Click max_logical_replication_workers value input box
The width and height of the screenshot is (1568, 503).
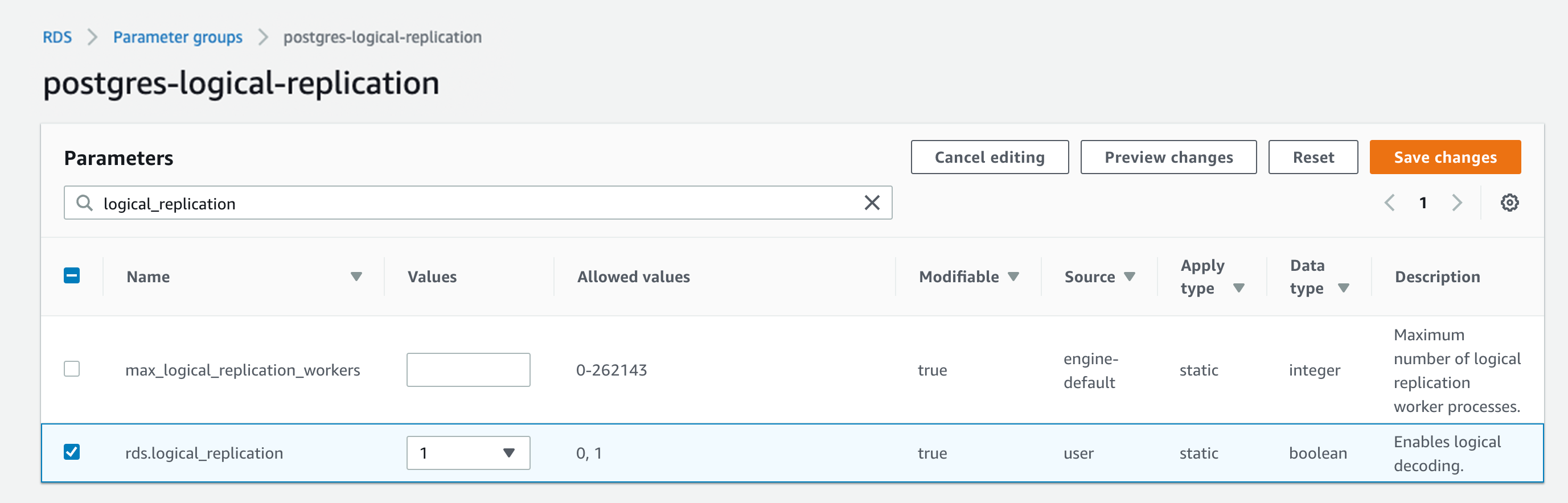tap(468, 370)
